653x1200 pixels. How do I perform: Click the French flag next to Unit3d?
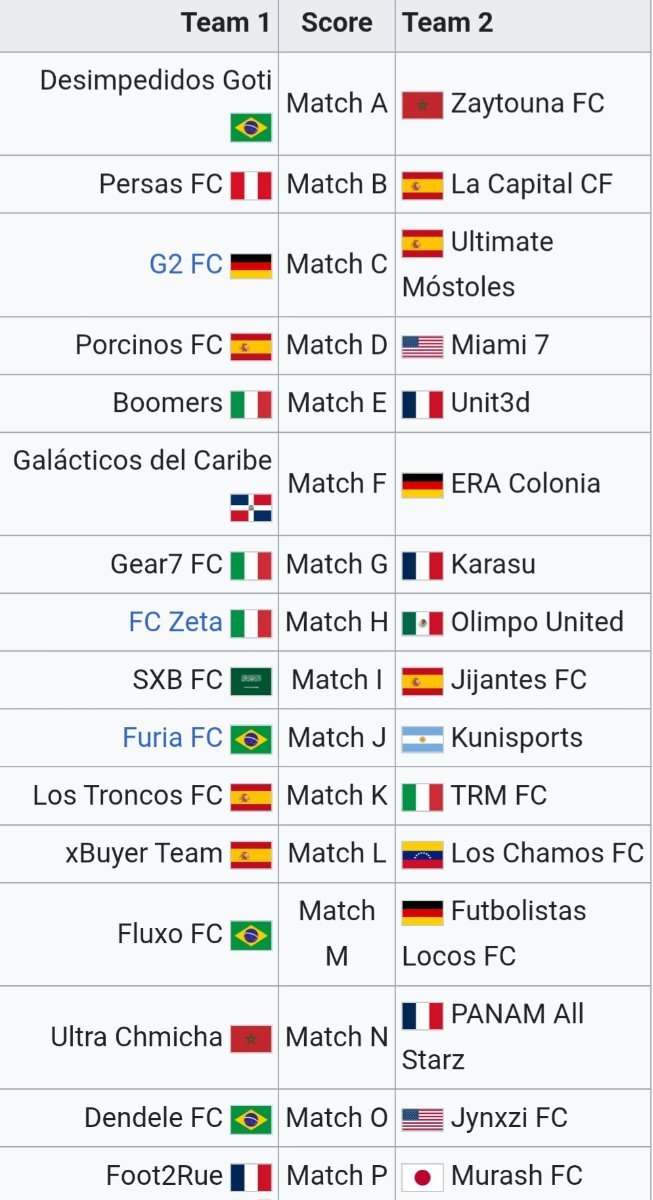coord(422,404)
